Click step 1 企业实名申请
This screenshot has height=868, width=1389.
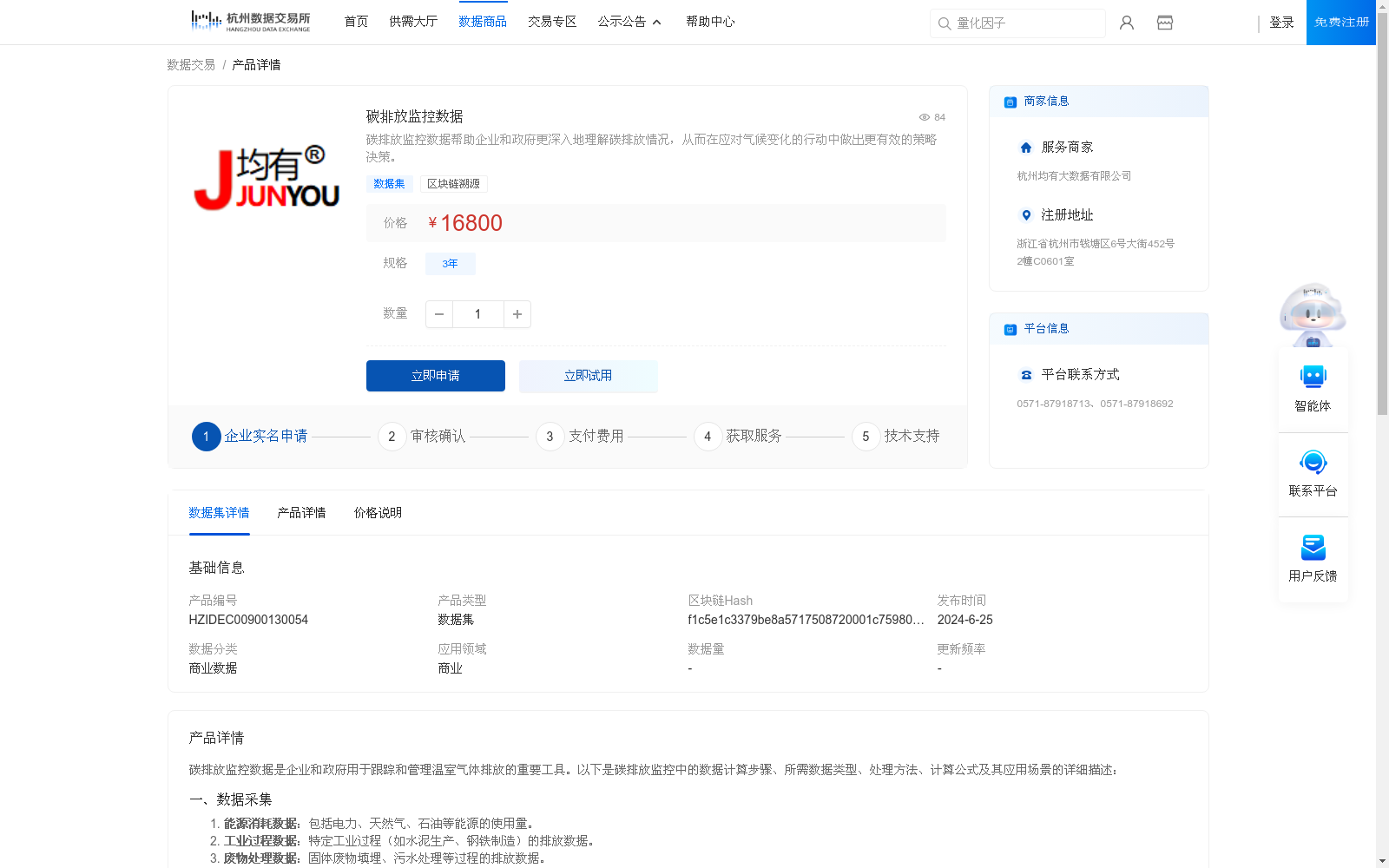pos(250,437)
